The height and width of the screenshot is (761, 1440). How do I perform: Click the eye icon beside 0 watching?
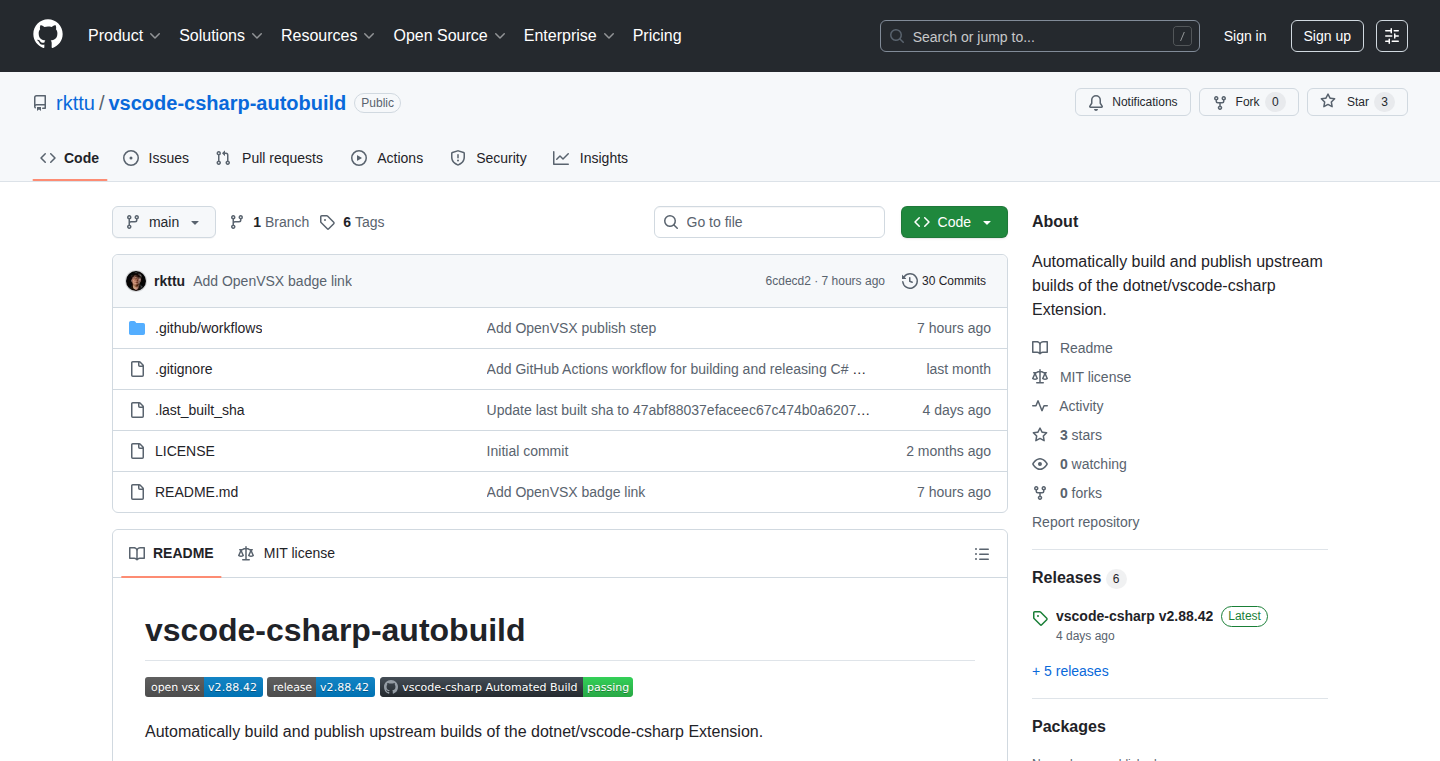[x=1040, y=464]
